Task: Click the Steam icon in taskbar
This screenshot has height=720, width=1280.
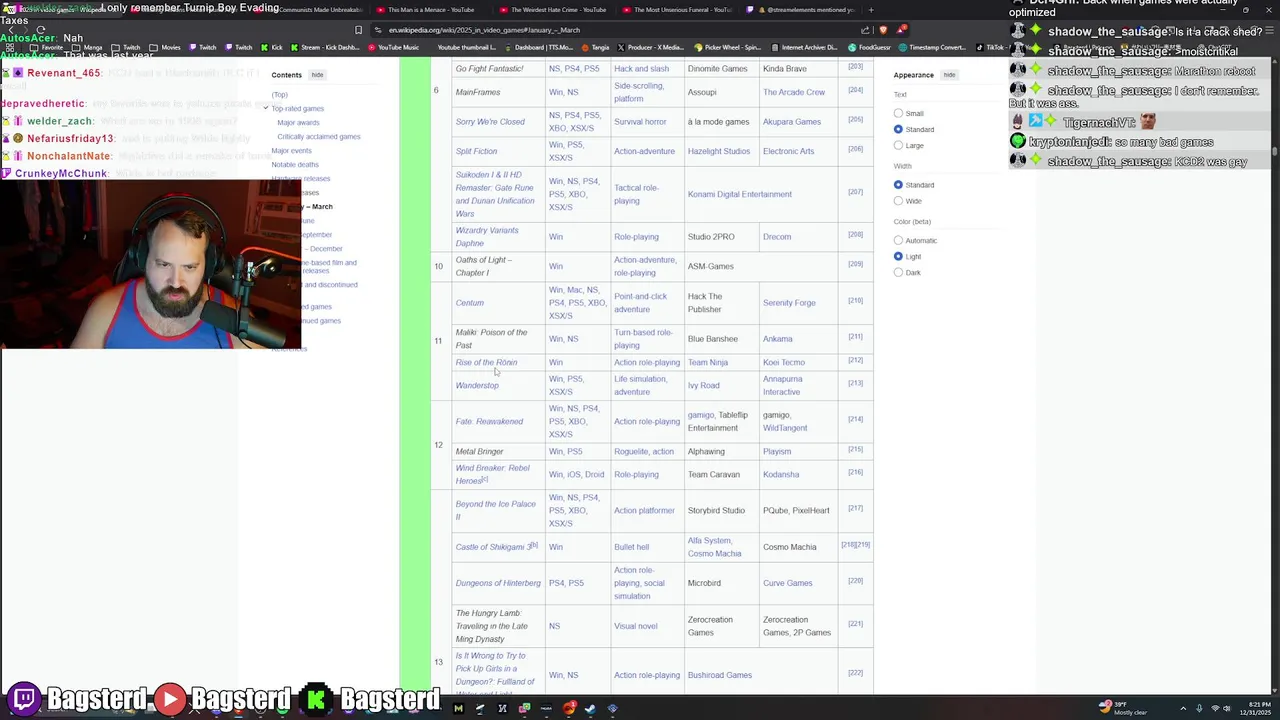Action: point(590,709)
